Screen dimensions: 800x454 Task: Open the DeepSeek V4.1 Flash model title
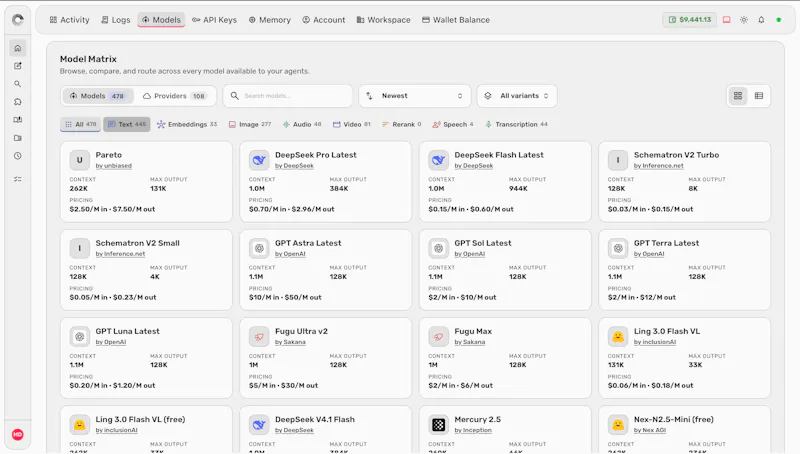point(315,419)
